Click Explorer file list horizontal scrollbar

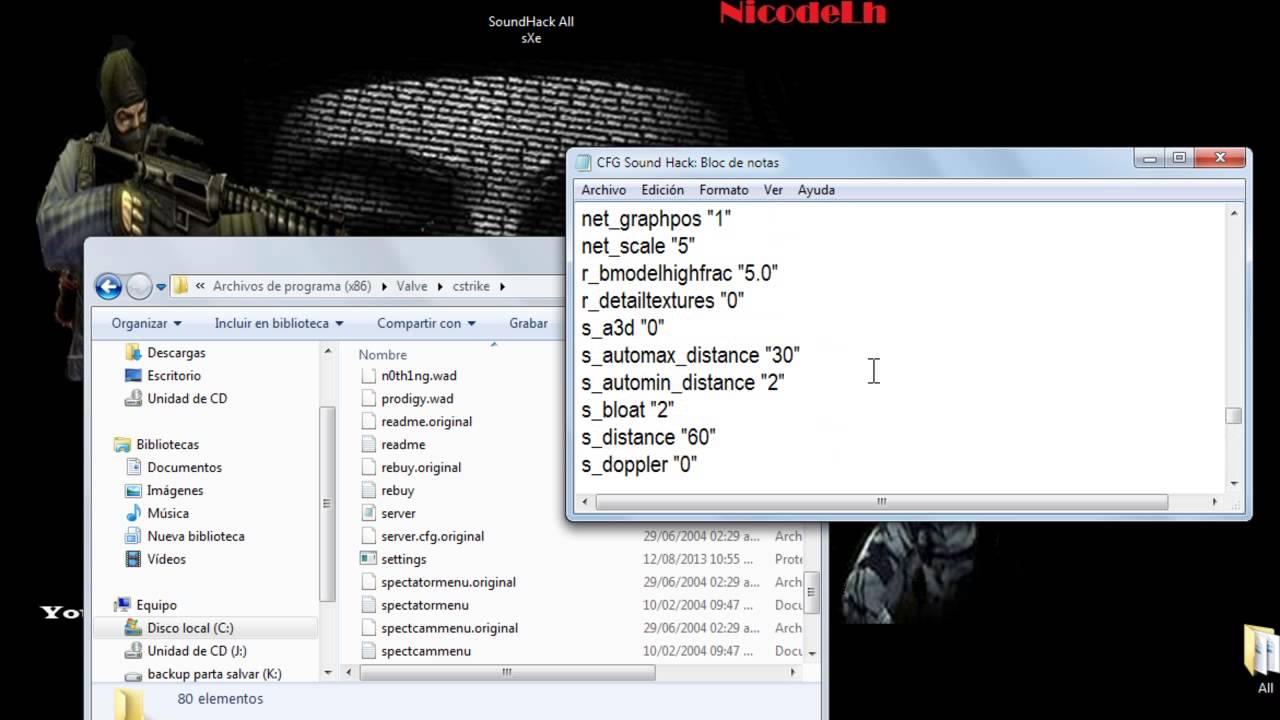[x=507, y=672]
